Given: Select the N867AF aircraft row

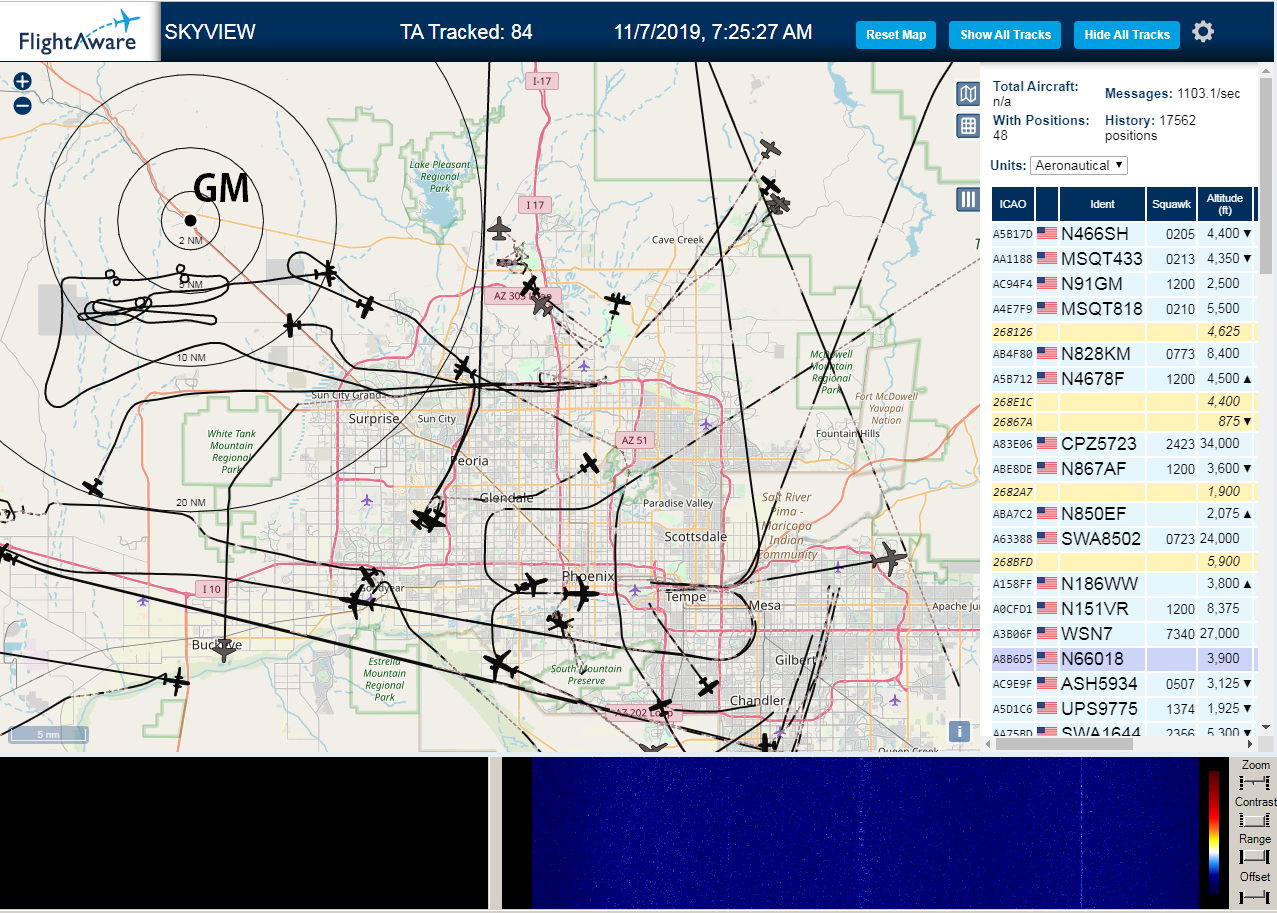Looking at the screenshot, I should 1123,468.
